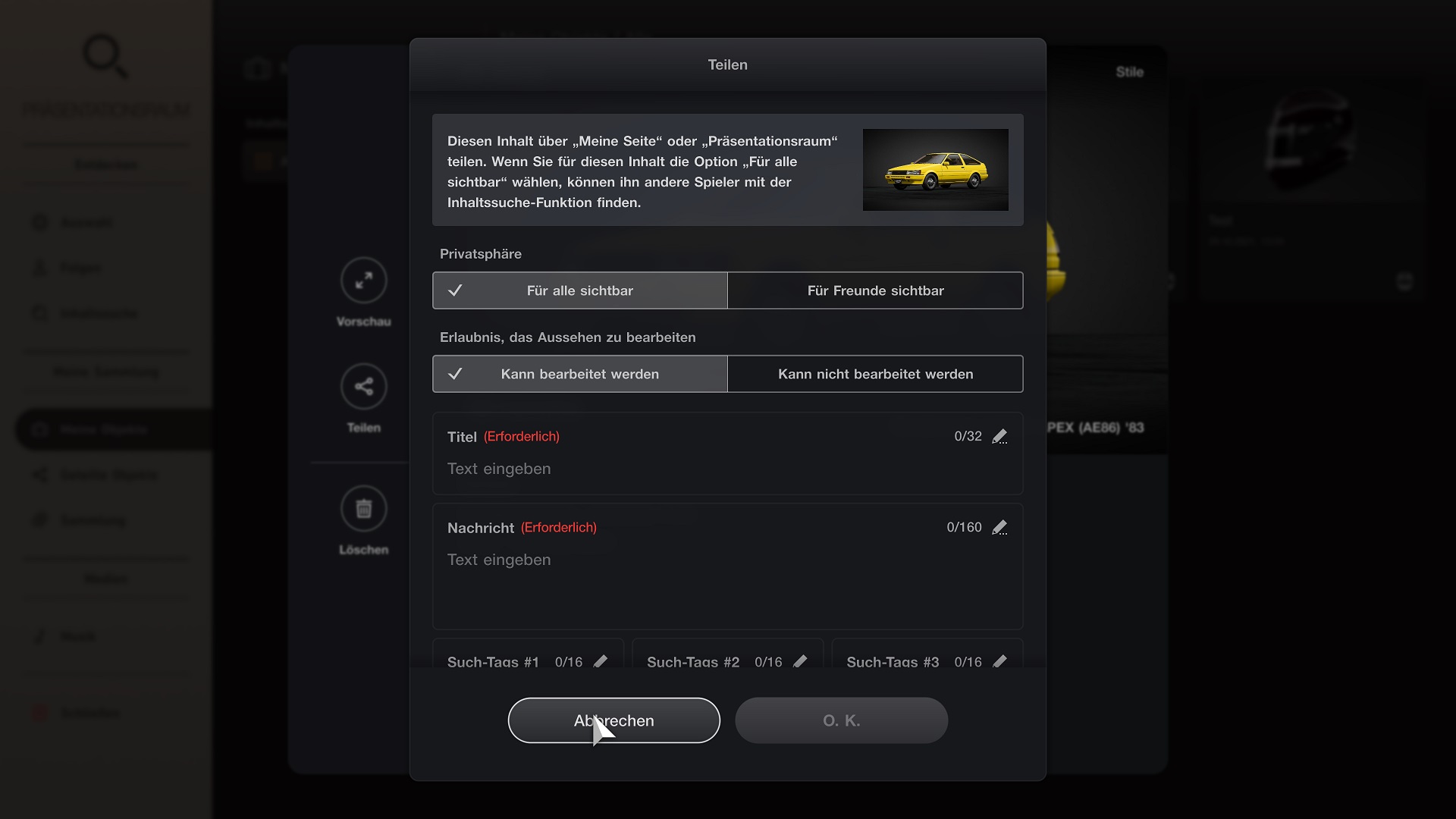The image size is (1456, 819).
Task: Select 'Für alle sichtbar' privacy option
Action: 580,290
